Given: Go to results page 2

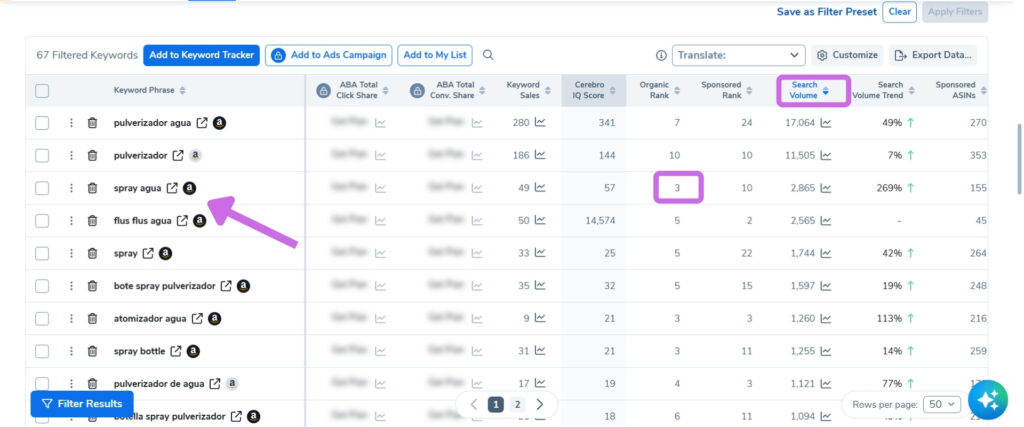Looking at the screenshot, I should tap(517, 404).
